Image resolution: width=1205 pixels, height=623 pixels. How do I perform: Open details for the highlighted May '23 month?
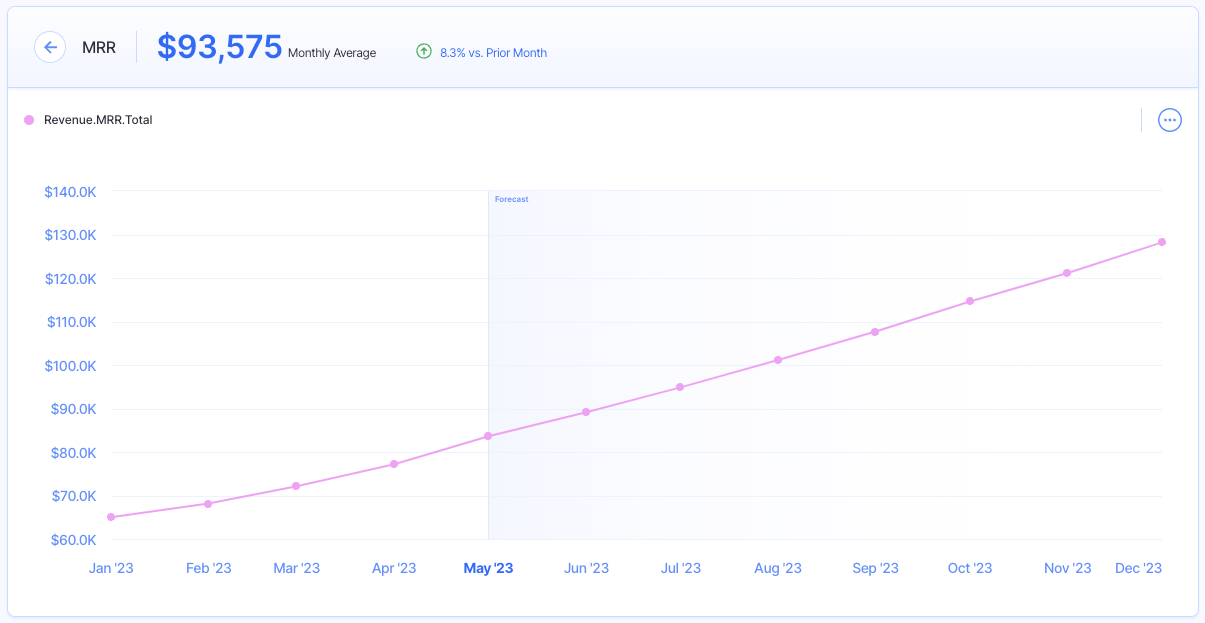(x=488, y=567)
